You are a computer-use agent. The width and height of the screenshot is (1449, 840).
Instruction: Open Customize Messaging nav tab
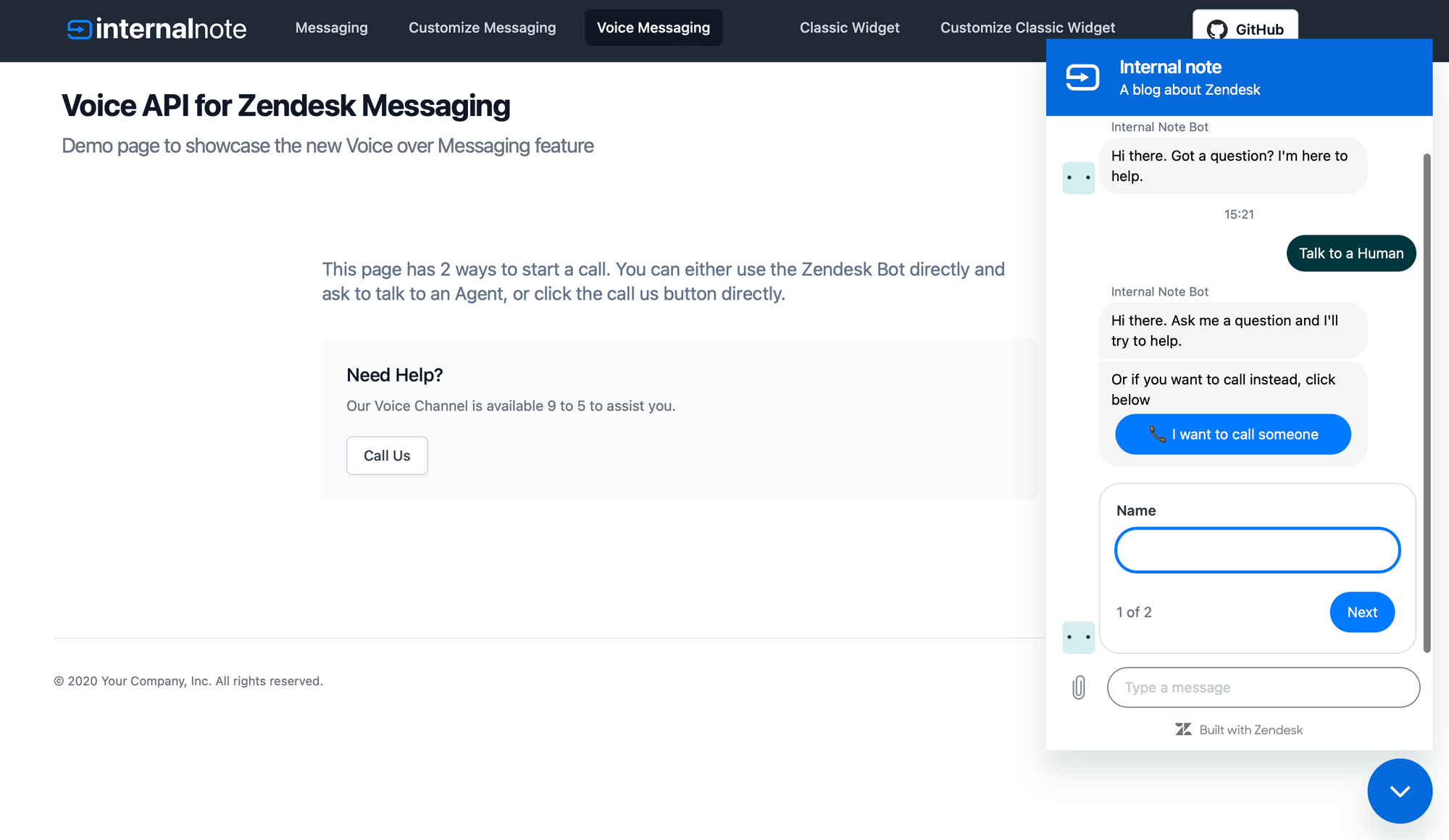pyautogui.click(x=482, y=28)
